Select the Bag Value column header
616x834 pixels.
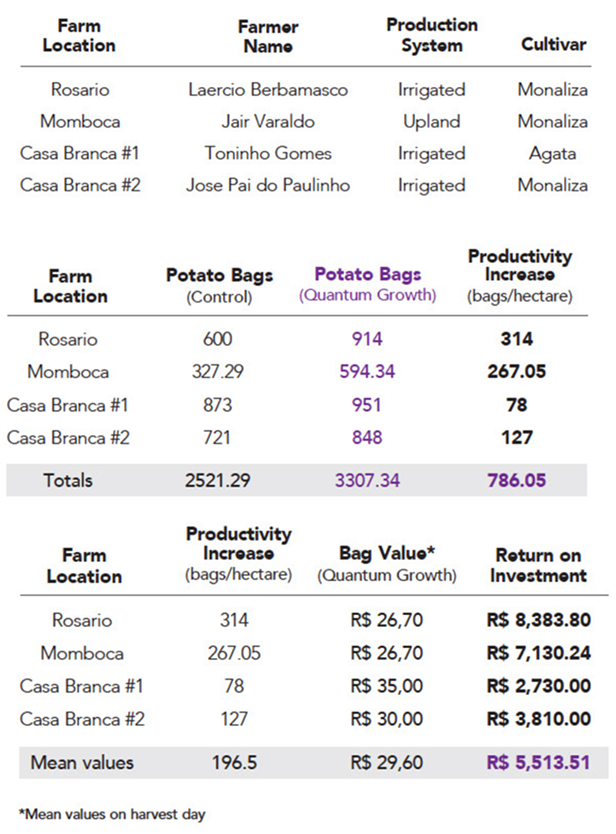pos(387,564)
